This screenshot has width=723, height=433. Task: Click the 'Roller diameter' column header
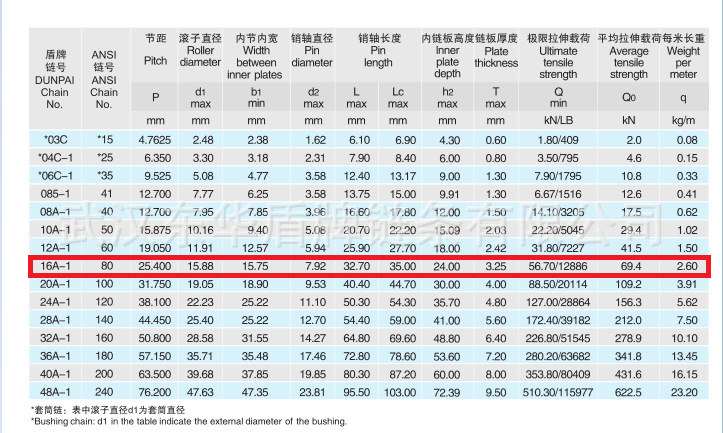[200, 56]
